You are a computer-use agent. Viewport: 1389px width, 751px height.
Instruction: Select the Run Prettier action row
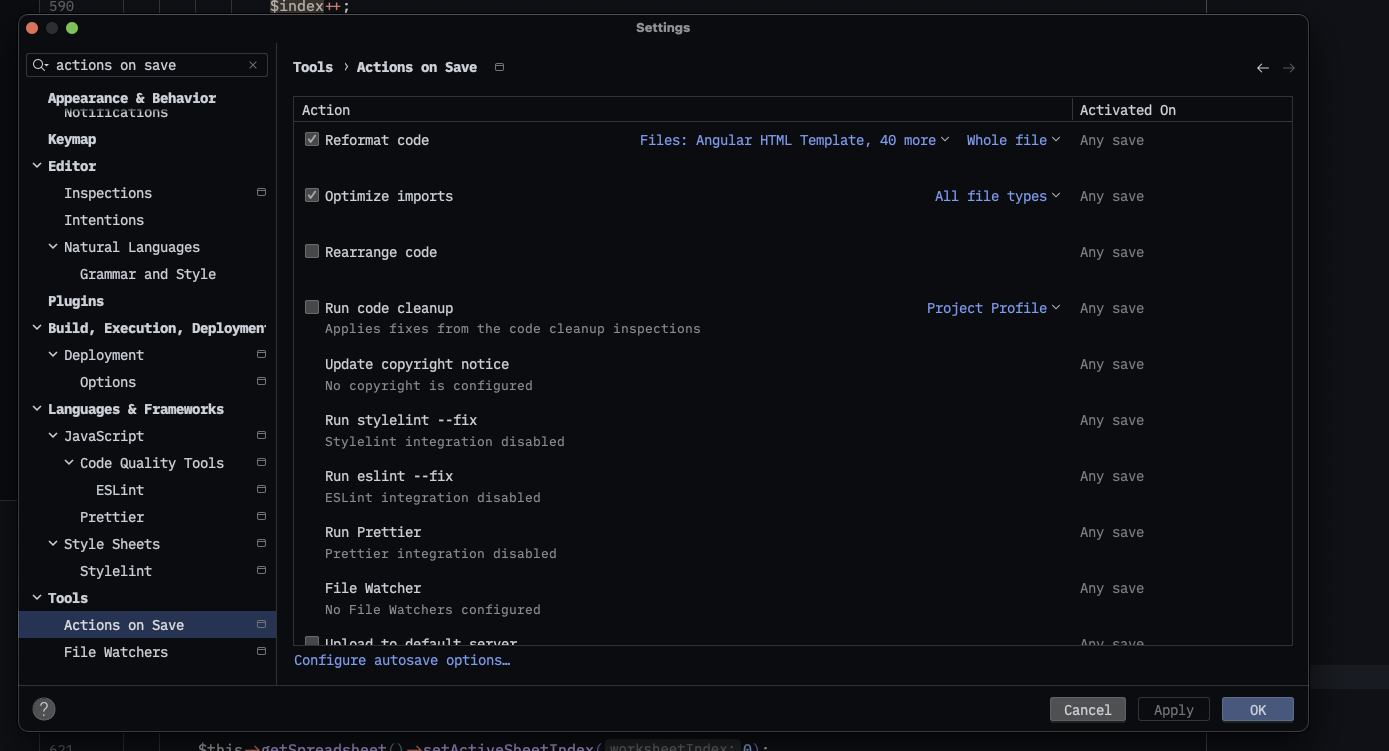(x=793, y=542)
